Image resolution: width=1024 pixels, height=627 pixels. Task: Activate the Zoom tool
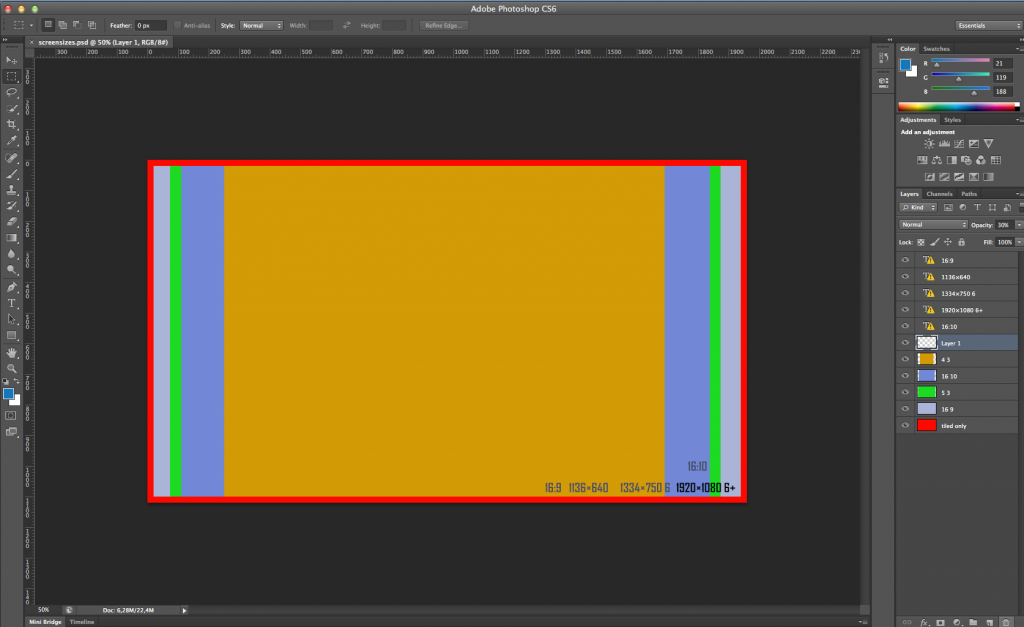point(12,368)
